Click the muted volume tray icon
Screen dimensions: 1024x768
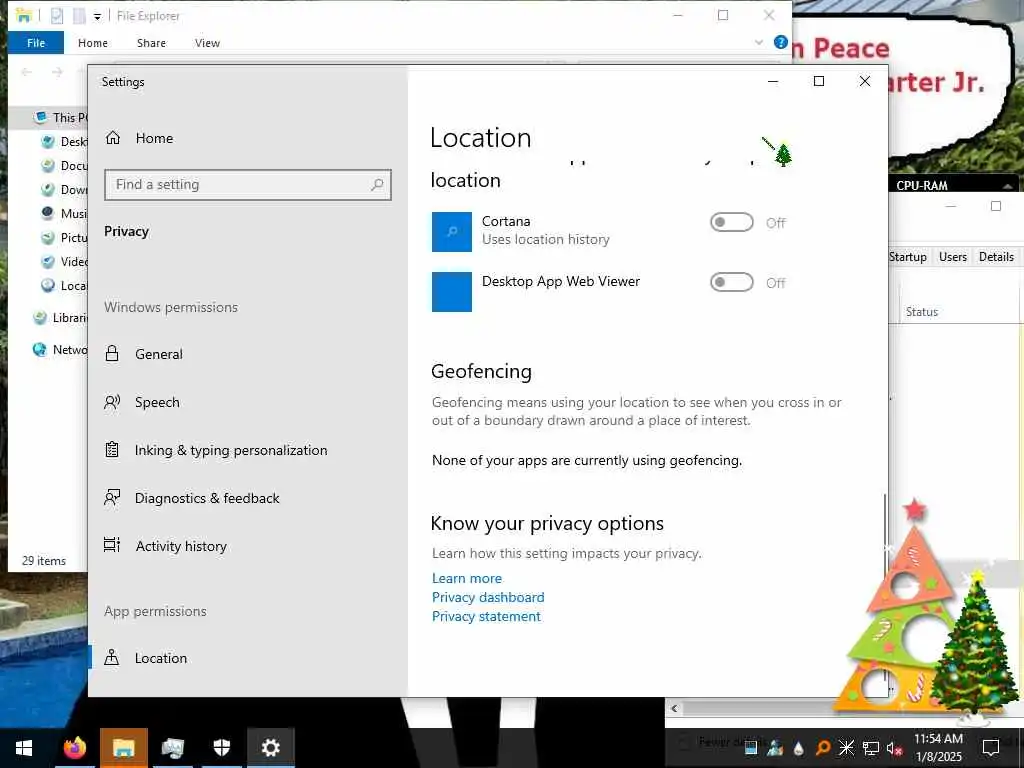click(895, 748)
